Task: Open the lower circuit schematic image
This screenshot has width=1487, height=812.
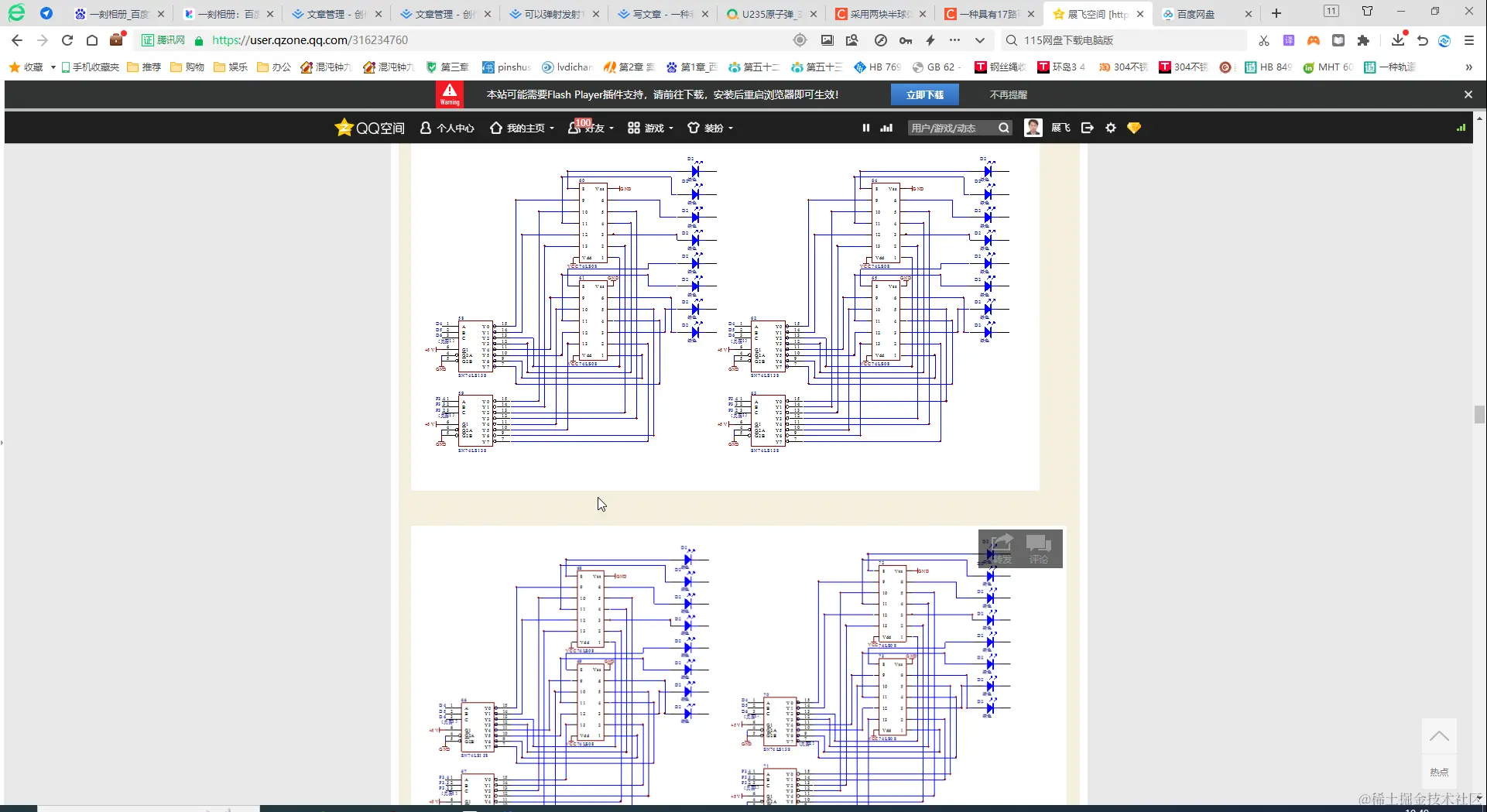Action: (738, 666)
